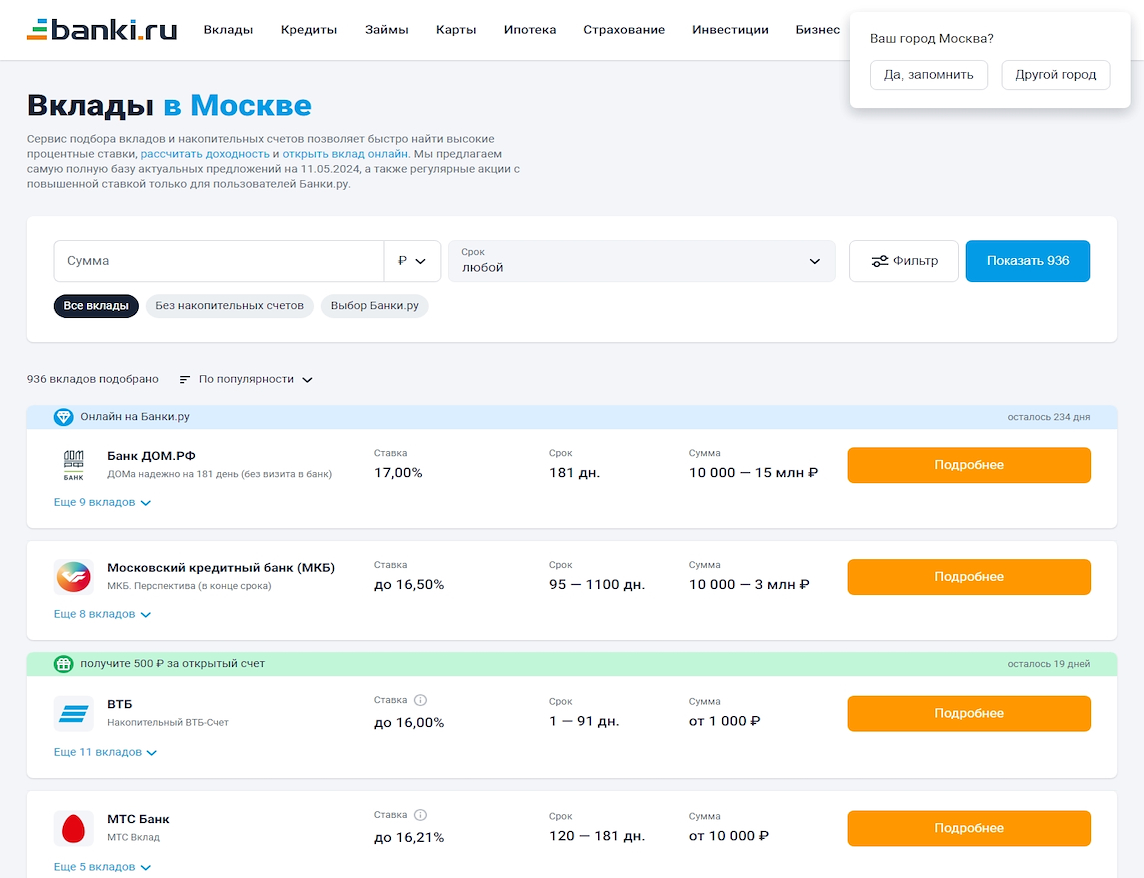Follow the открыть вклад онлайн link
This screenshot has height=878, width=1144.
tap(345, 154)
